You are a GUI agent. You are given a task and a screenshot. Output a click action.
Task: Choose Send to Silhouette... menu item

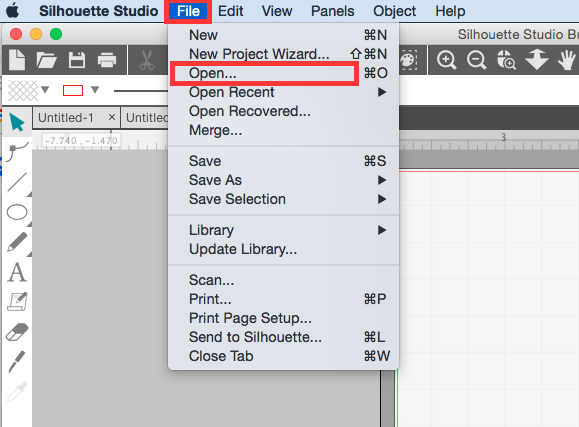pos(283,337)
